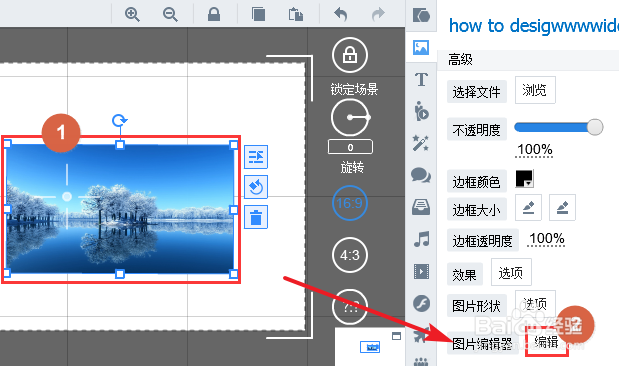Click the undo arrow icon
This screenshot has height=367, width=619.
tap(341, 15)
